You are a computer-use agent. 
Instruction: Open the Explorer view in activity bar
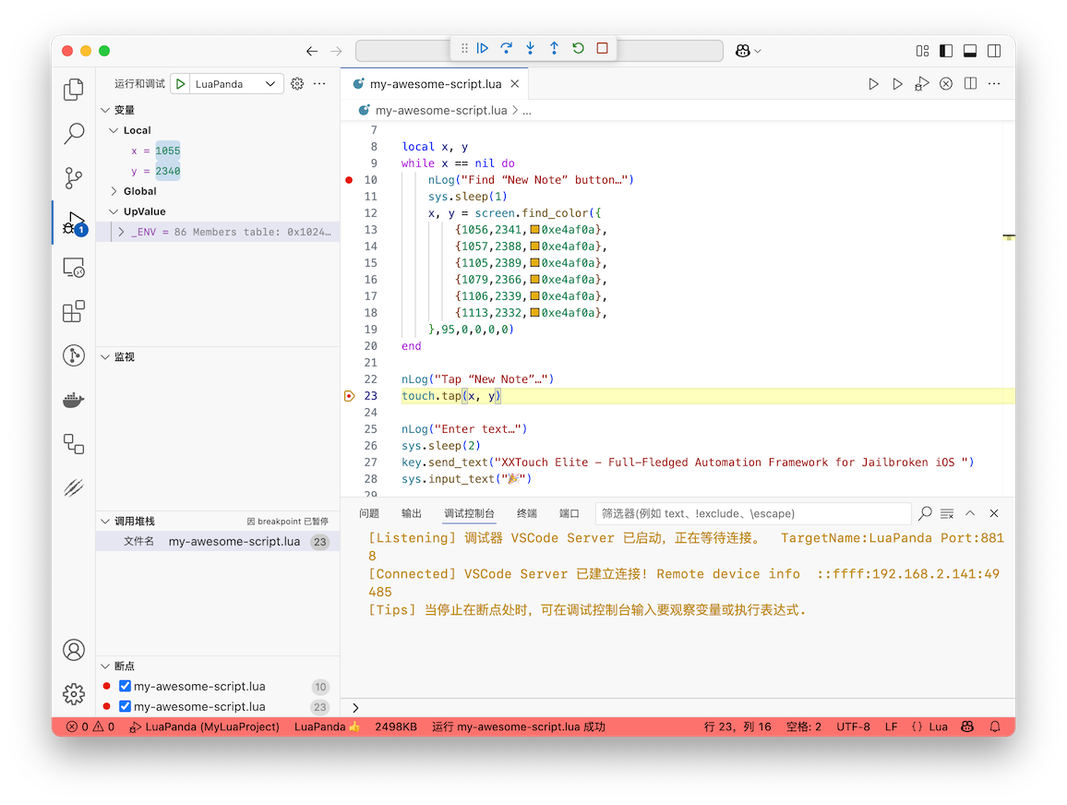pos(74,90)
